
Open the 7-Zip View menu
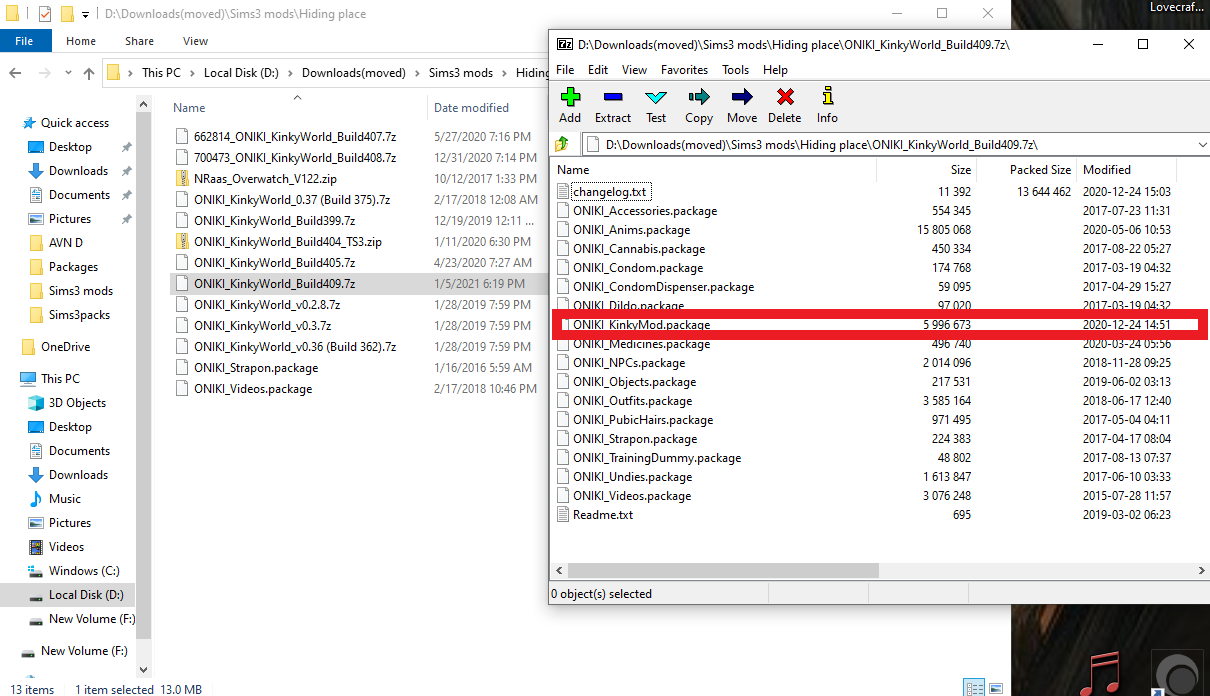[634, 70]
